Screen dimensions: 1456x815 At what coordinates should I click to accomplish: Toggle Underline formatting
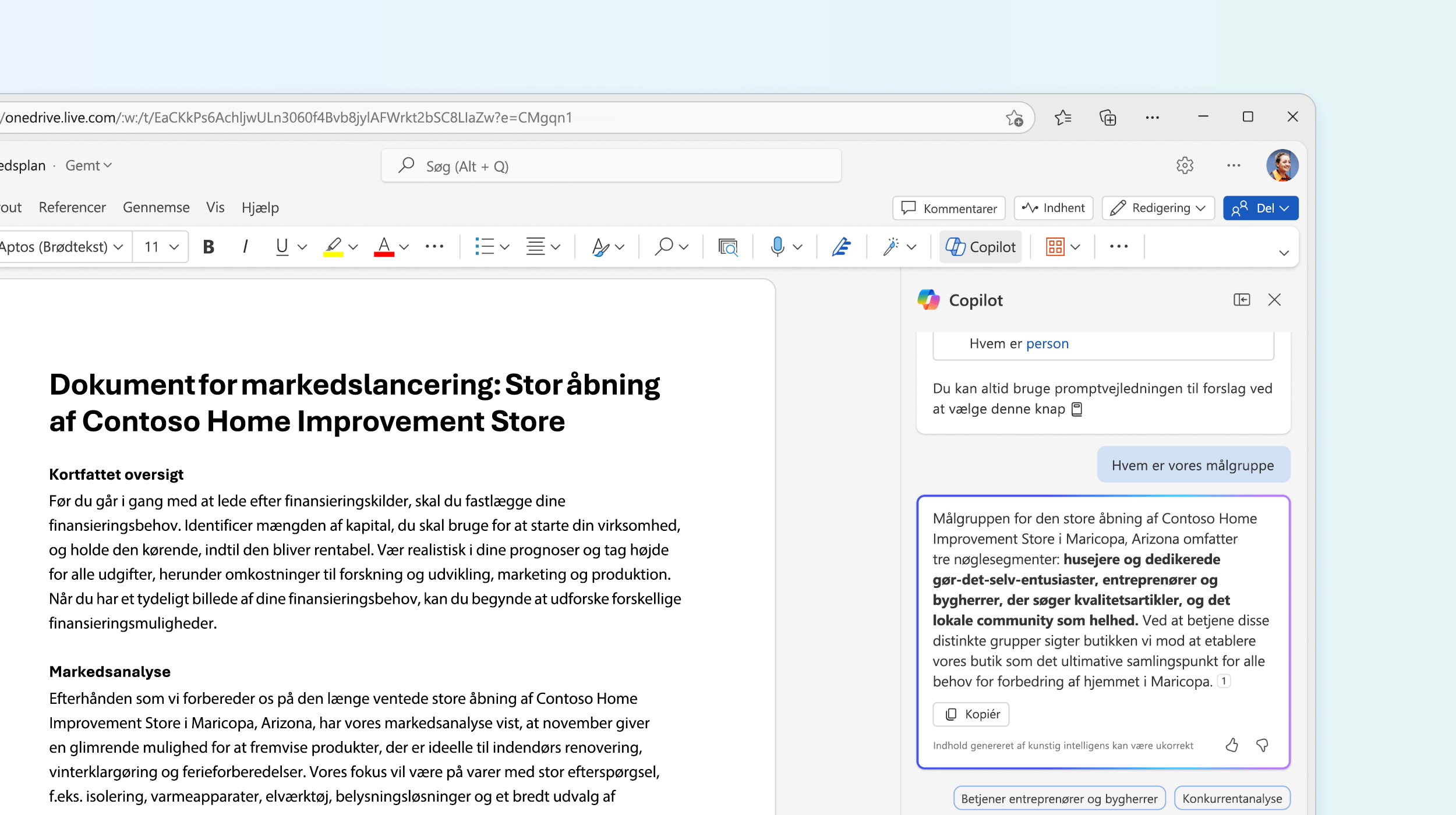(x=282, y=247)
